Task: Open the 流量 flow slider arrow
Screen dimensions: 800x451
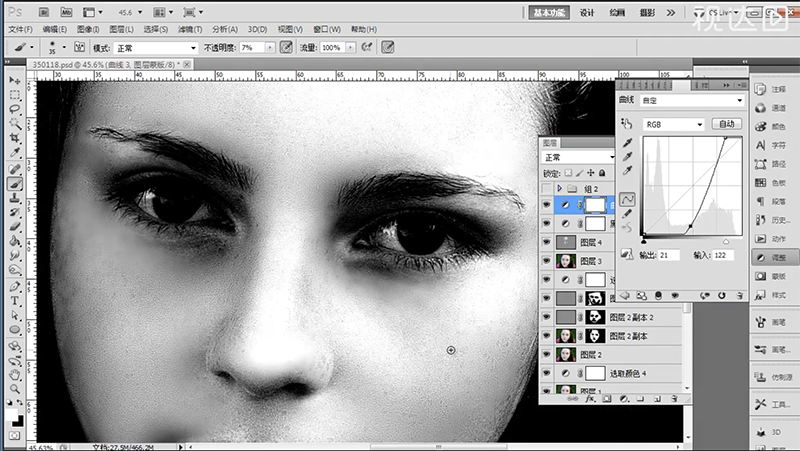Action: [351, 47]
